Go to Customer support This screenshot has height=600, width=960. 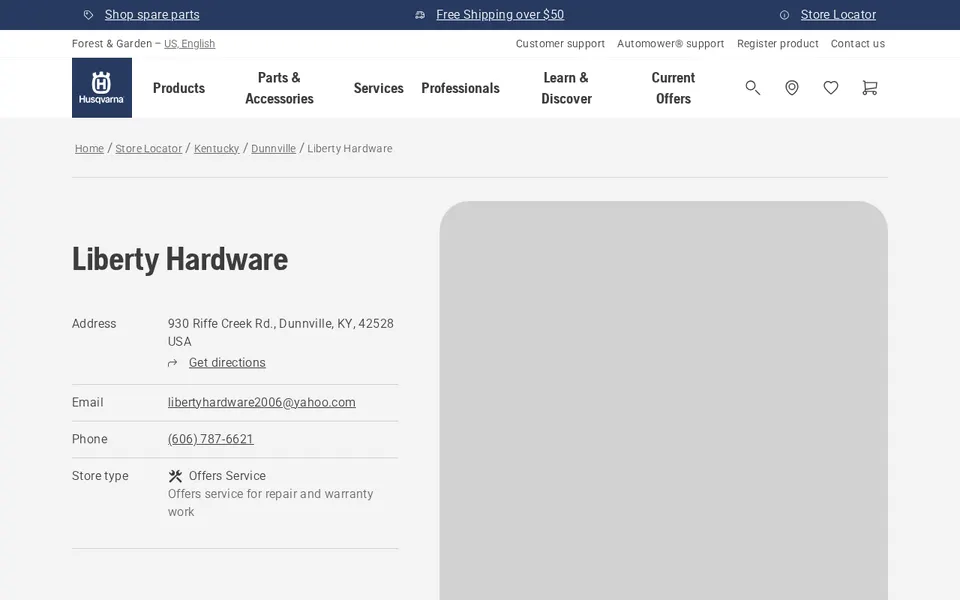coord(560,43)
